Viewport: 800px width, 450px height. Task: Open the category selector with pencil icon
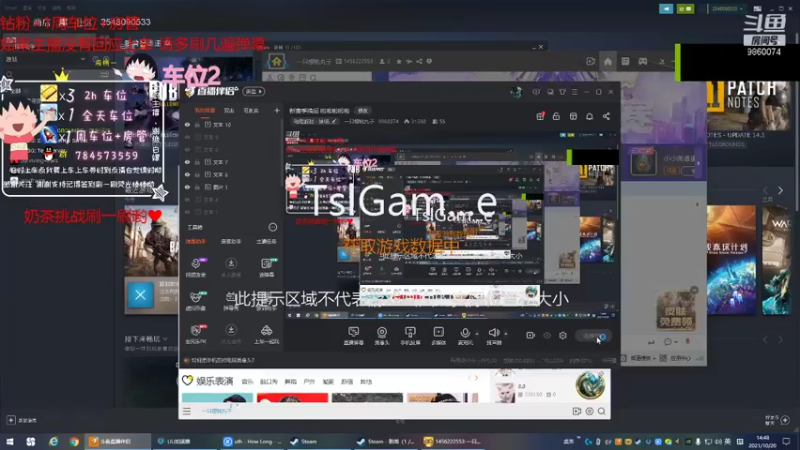click(x=315, y=121)
